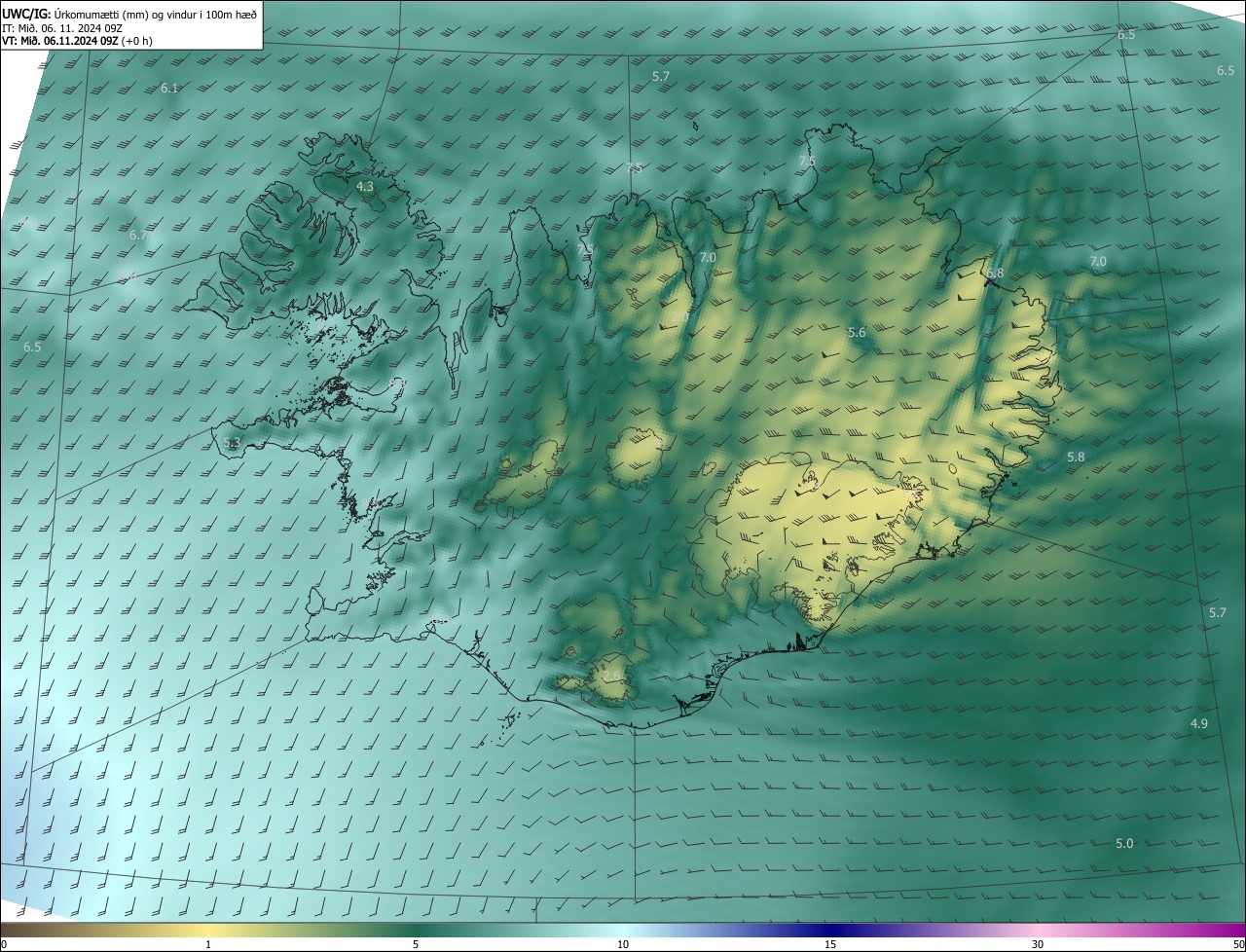Select the color scale tick label 1
This screenshot has height=952, width=1246.
pyautogui.click(x=209, y=945)
